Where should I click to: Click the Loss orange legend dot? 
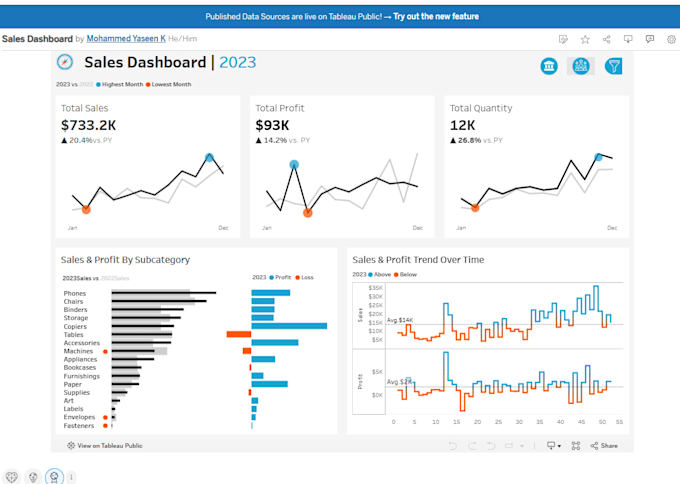tap(298, 278)
